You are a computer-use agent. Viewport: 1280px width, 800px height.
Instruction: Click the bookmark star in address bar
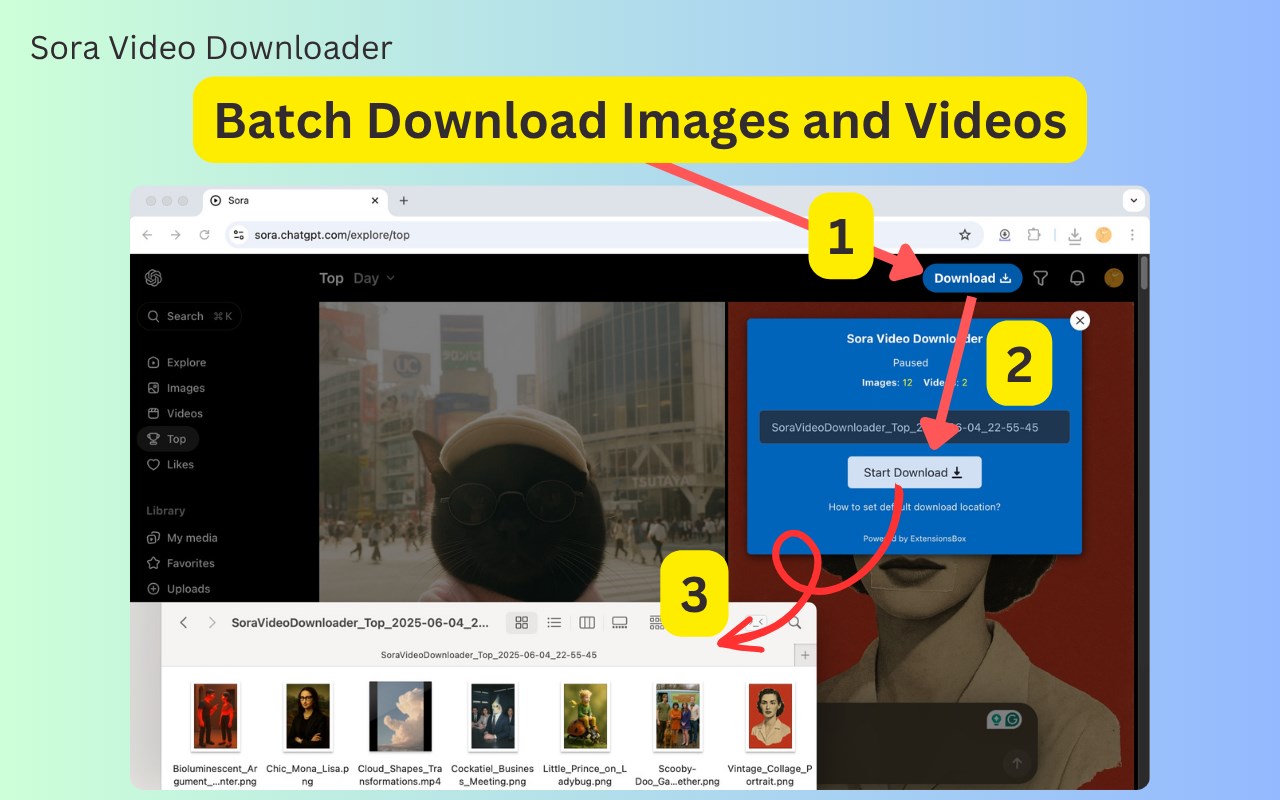(965, 235)
